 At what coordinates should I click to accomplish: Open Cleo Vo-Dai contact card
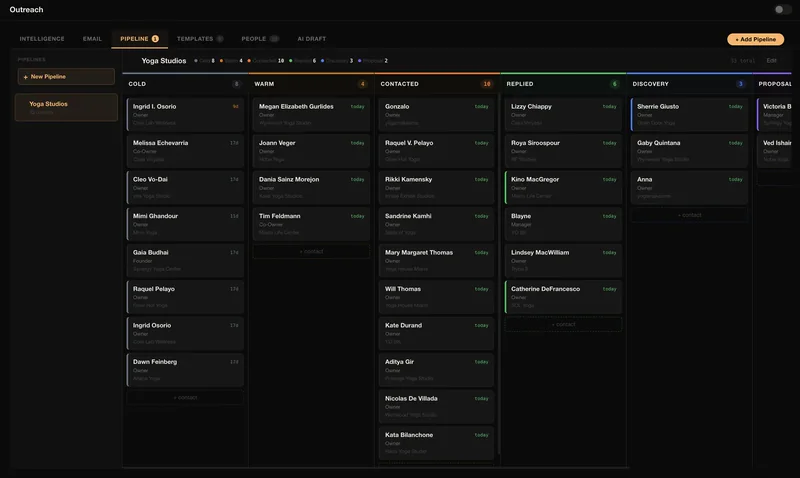point(185,188)
